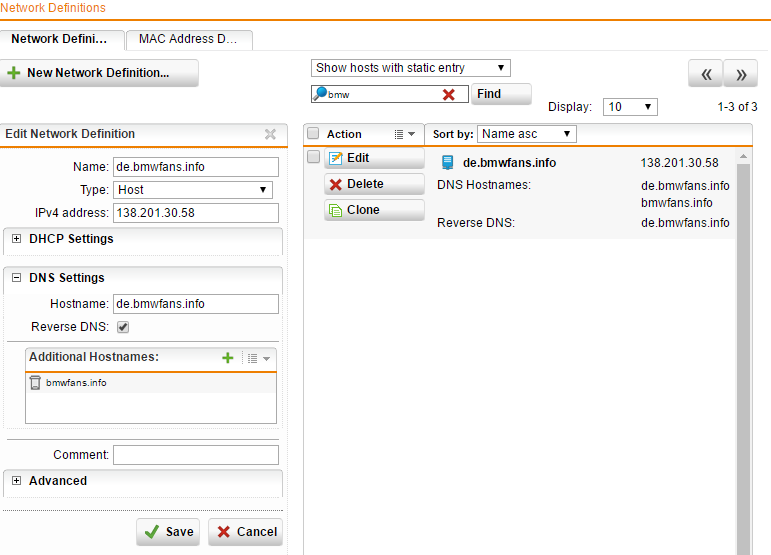The image size is (771, 555).
Task: Click the de.bmwfans.info result title
Action: pos(509,163)
